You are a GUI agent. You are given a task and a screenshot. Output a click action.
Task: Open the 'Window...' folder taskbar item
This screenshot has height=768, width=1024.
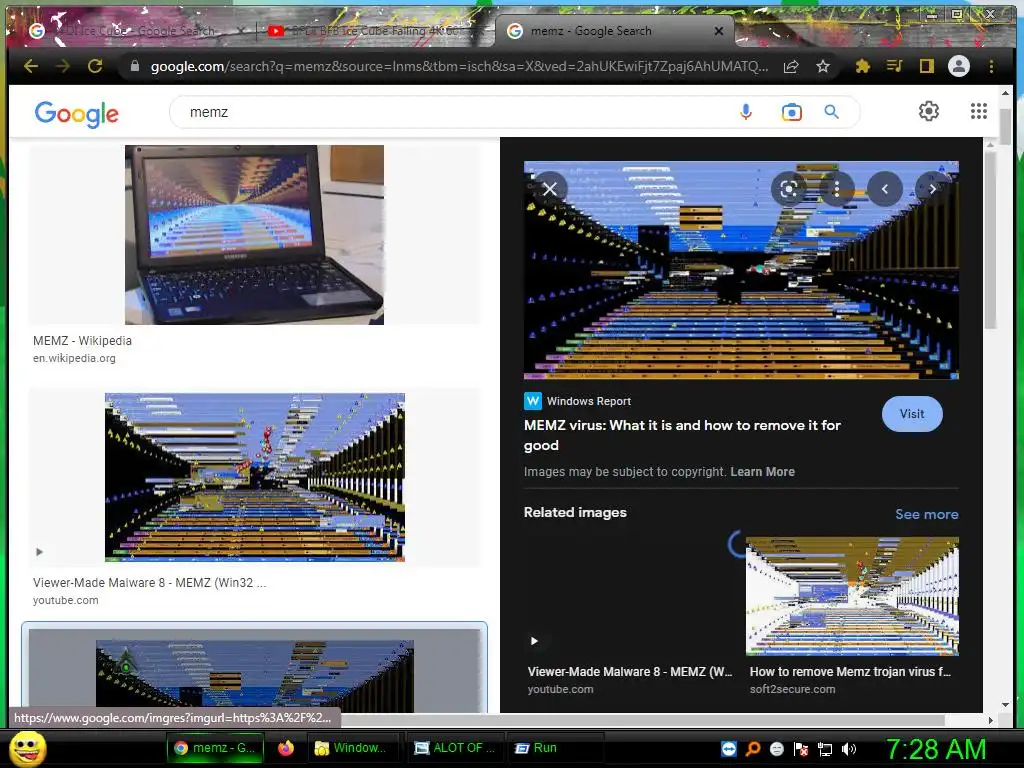coord(351,748)
